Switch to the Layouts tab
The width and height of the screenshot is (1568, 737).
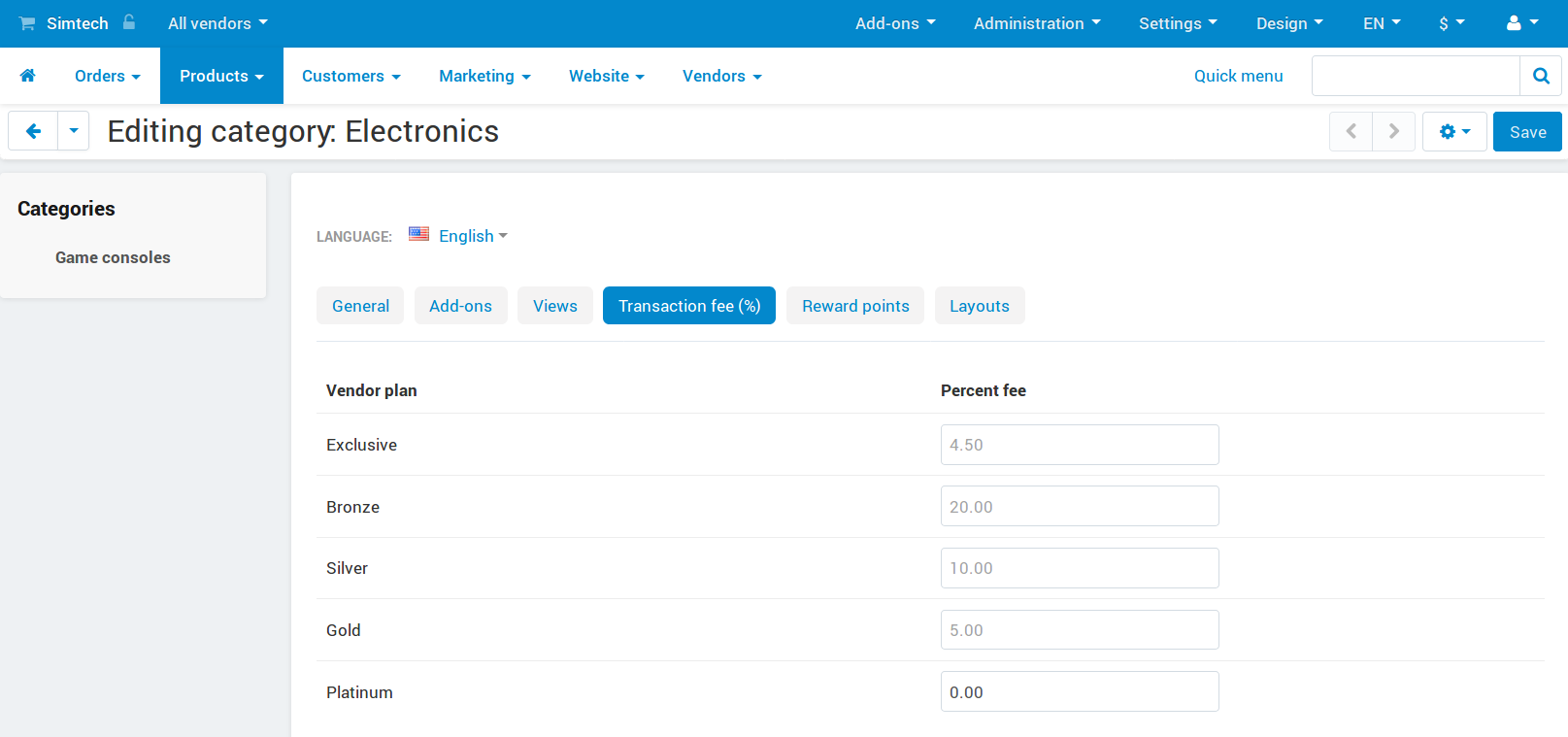click(980, 306)
